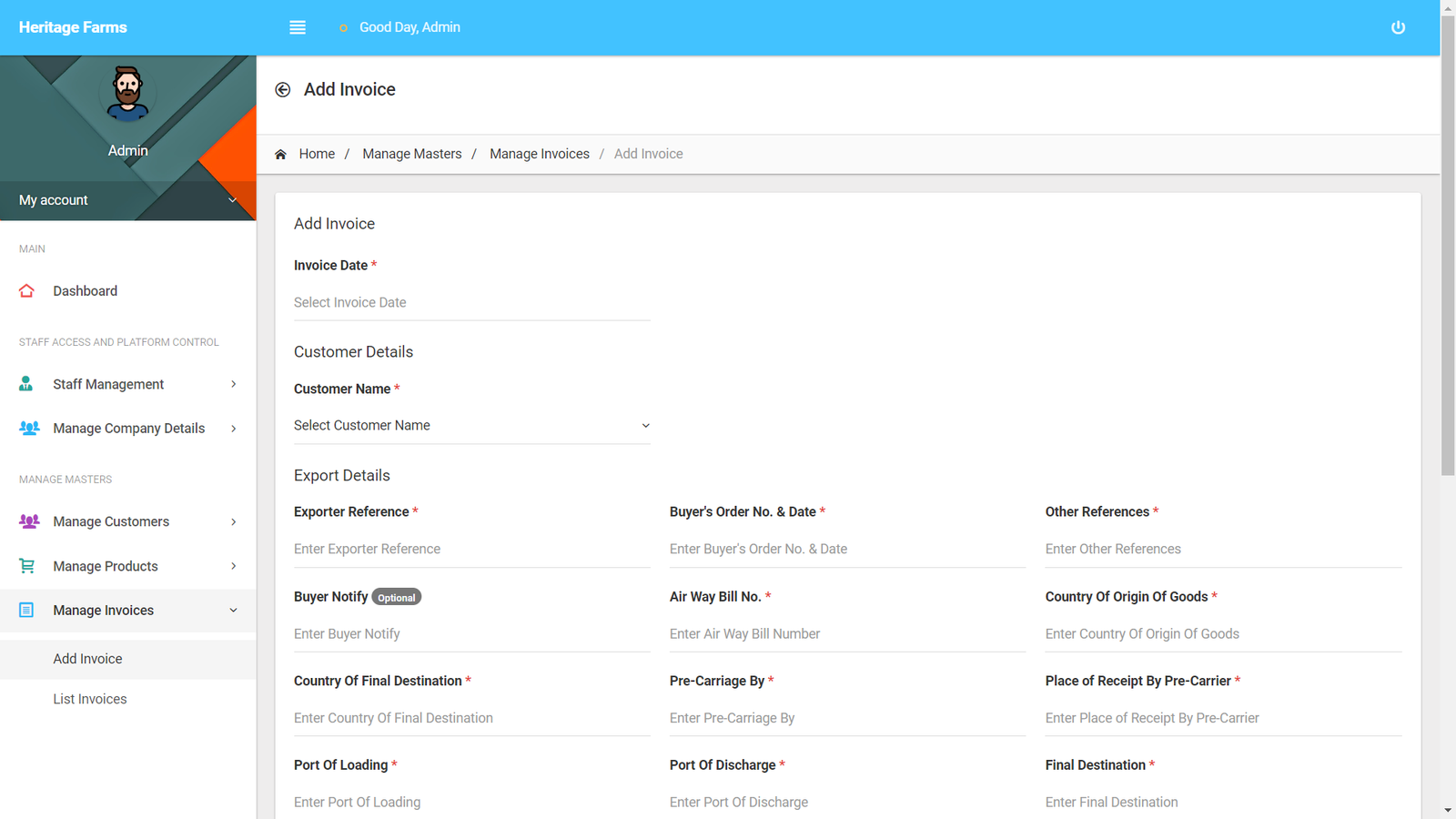Screen dimensions: 1456x819
Task: Click the hamburger menu icon in header
Action: (x=298, y=27)
